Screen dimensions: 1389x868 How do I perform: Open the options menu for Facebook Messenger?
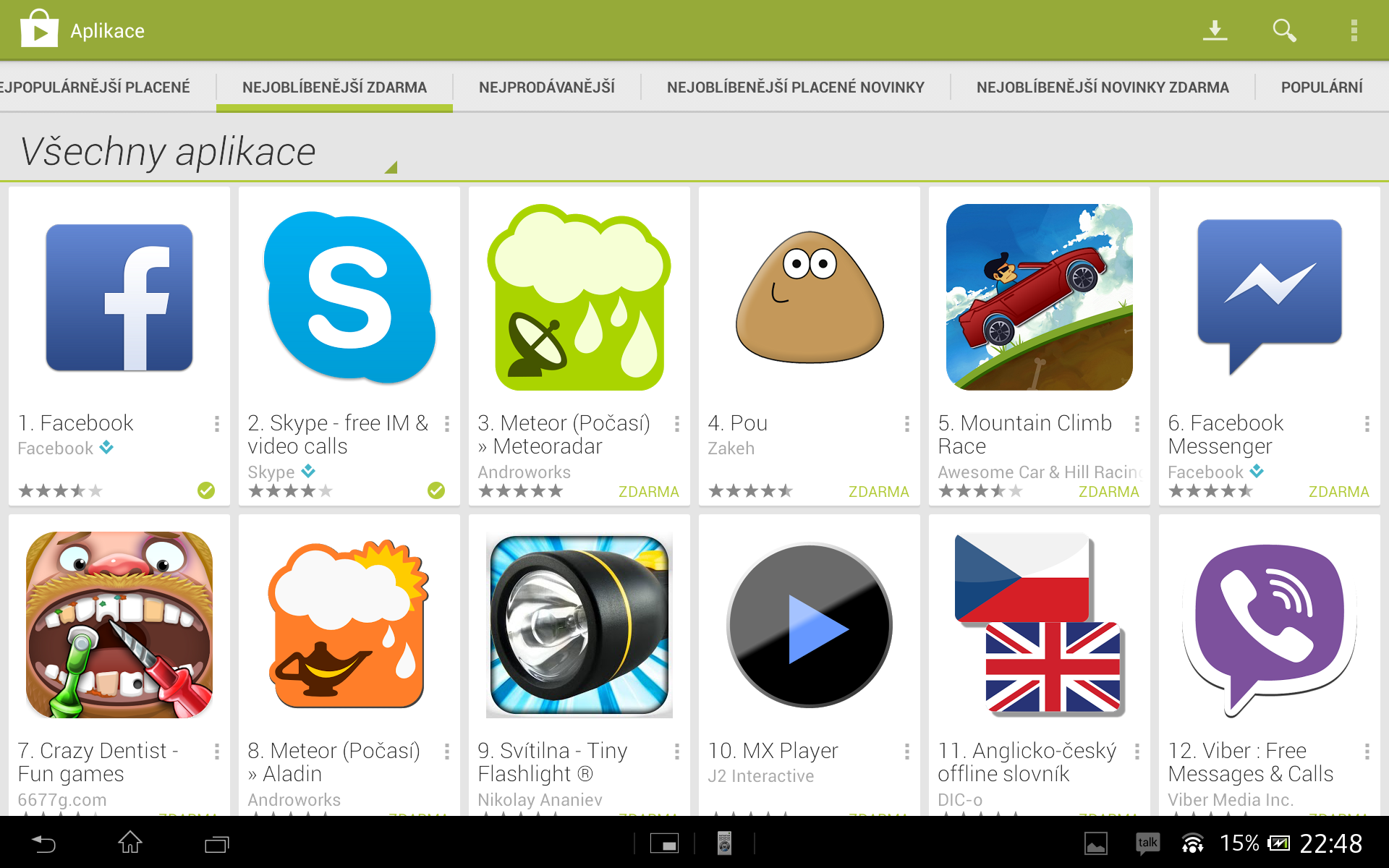coord(1367,424)
